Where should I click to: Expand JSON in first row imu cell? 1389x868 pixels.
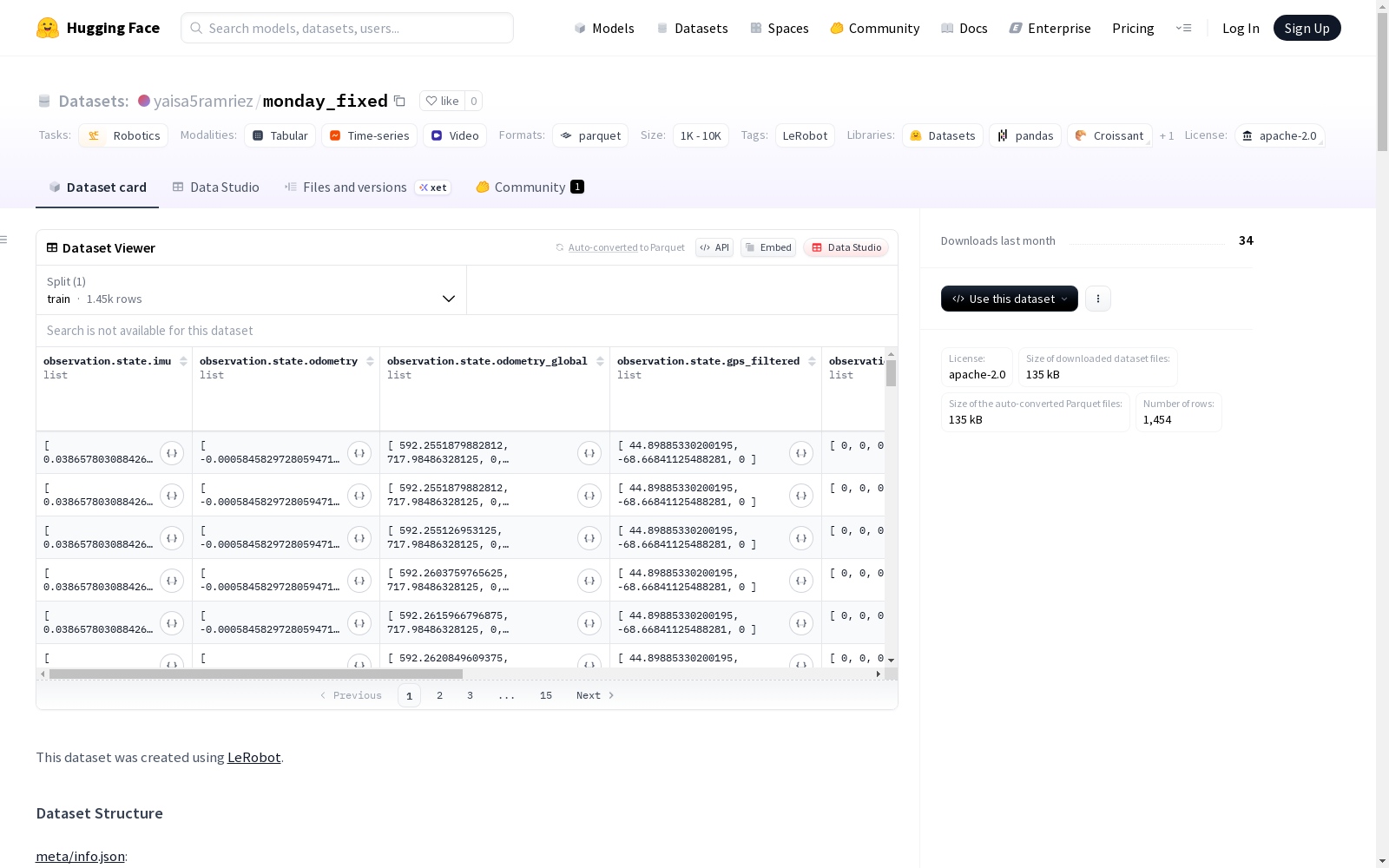point(172,453)
